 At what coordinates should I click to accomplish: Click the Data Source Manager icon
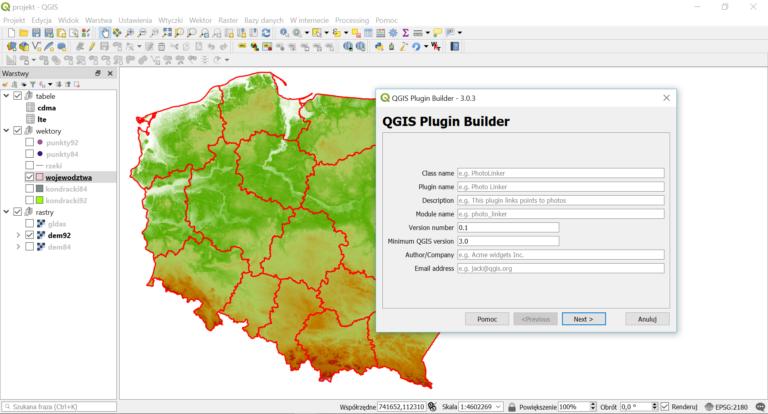[x=11, y=47]
